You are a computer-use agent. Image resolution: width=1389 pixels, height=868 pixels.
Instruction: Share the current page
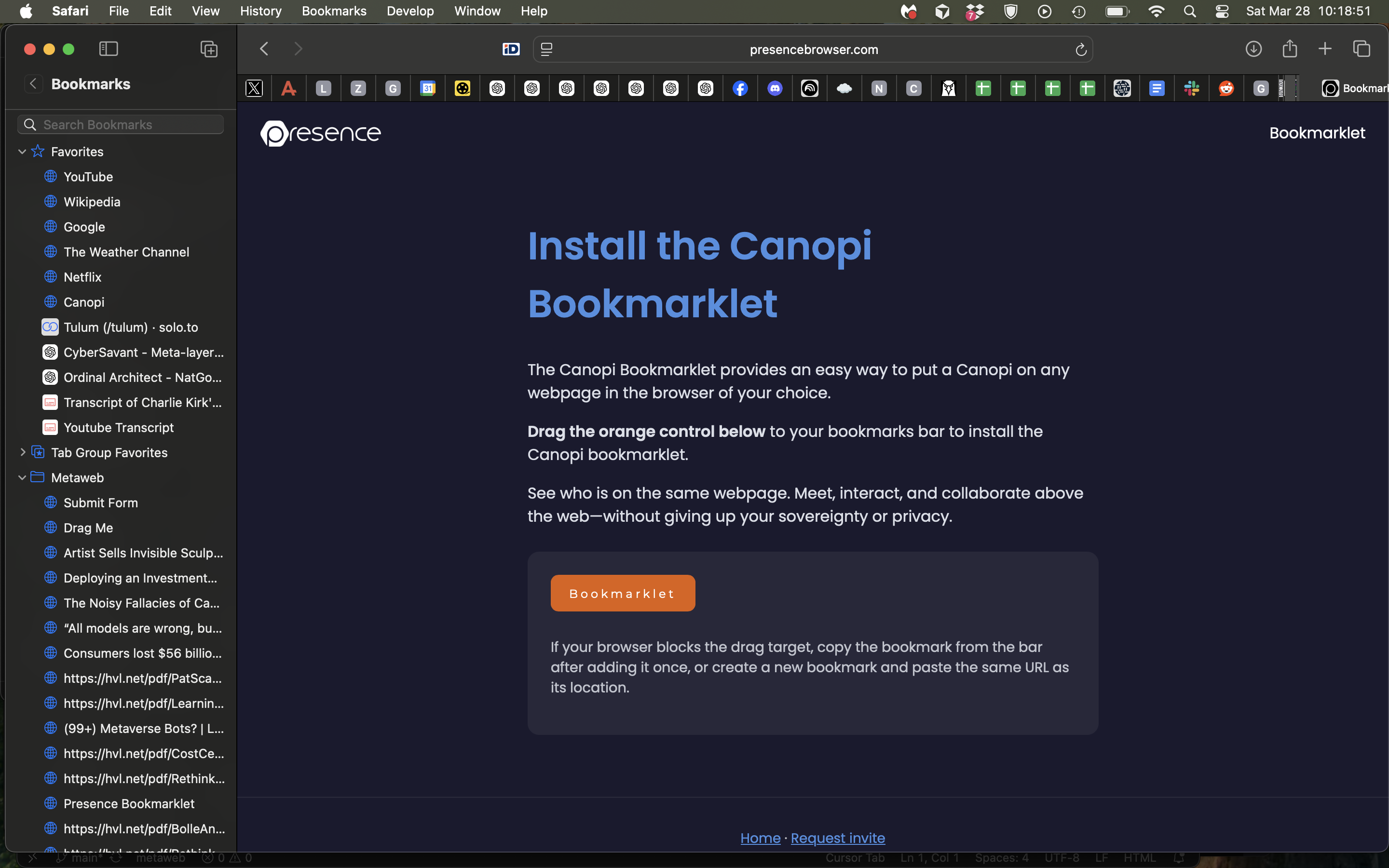pos(1289,49)
